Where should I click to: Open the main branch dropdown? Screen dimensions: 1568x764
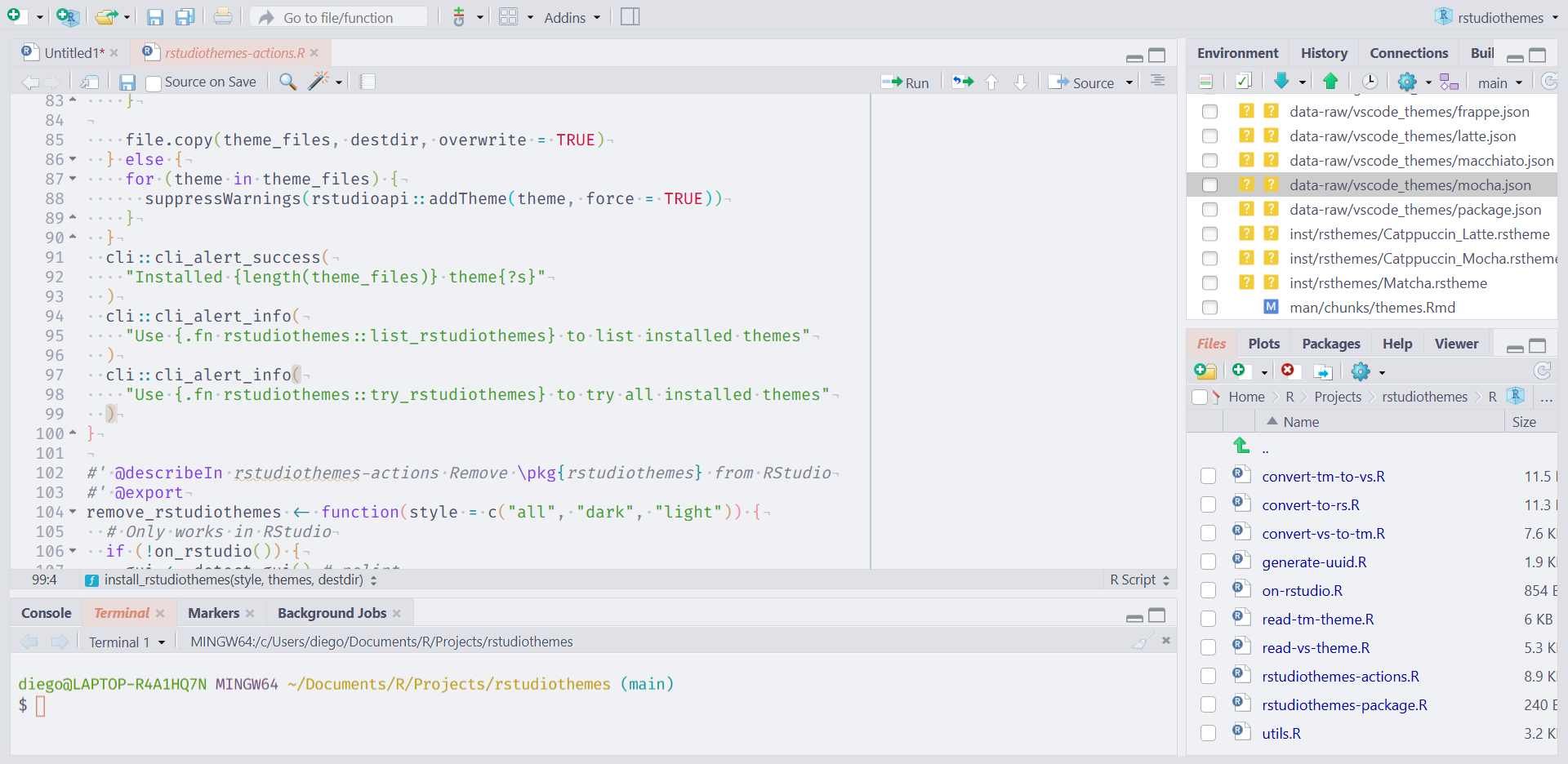point(1500,82)
